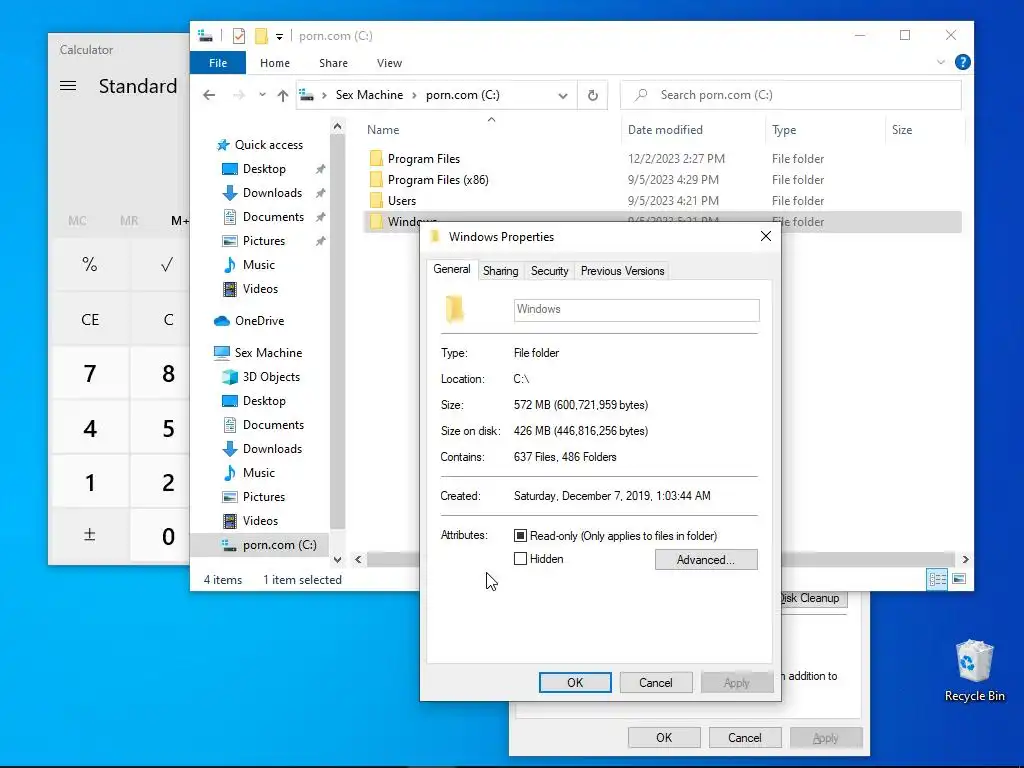Toggle the Read-only attribute checkbox
The height and width of the screenshot is (768, 1024).
[520, 536]
